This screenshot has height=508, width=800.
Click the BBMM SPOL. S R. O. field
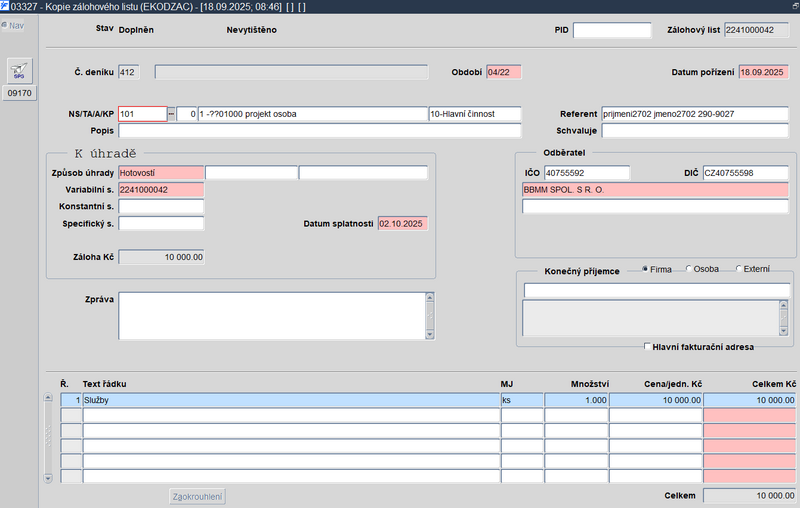pos(655,190)
